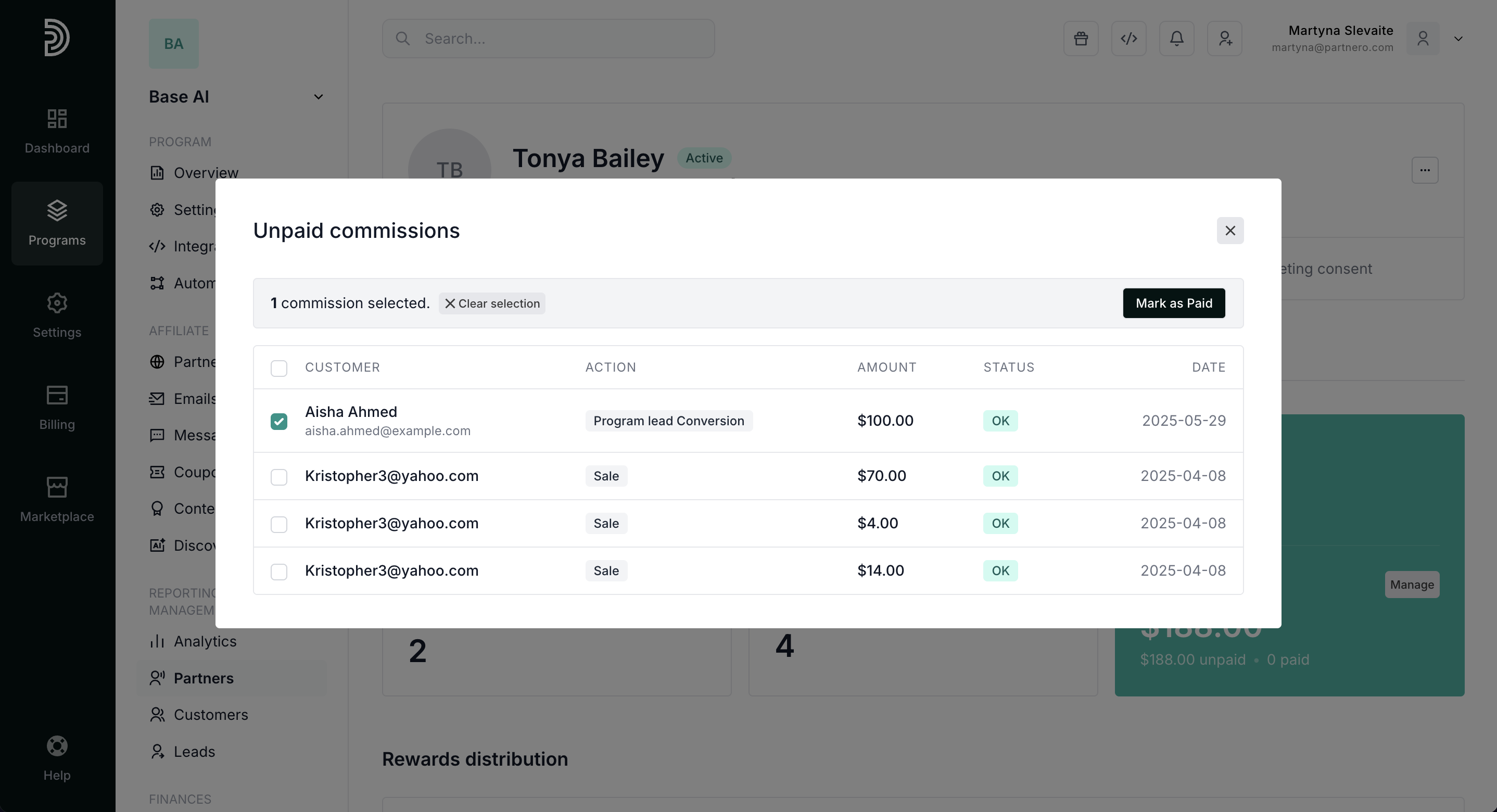Click Clear selection
Image resolution: width=1497 pixels, height=812 pixels.
pyautogui.click(x=492, y=303)
